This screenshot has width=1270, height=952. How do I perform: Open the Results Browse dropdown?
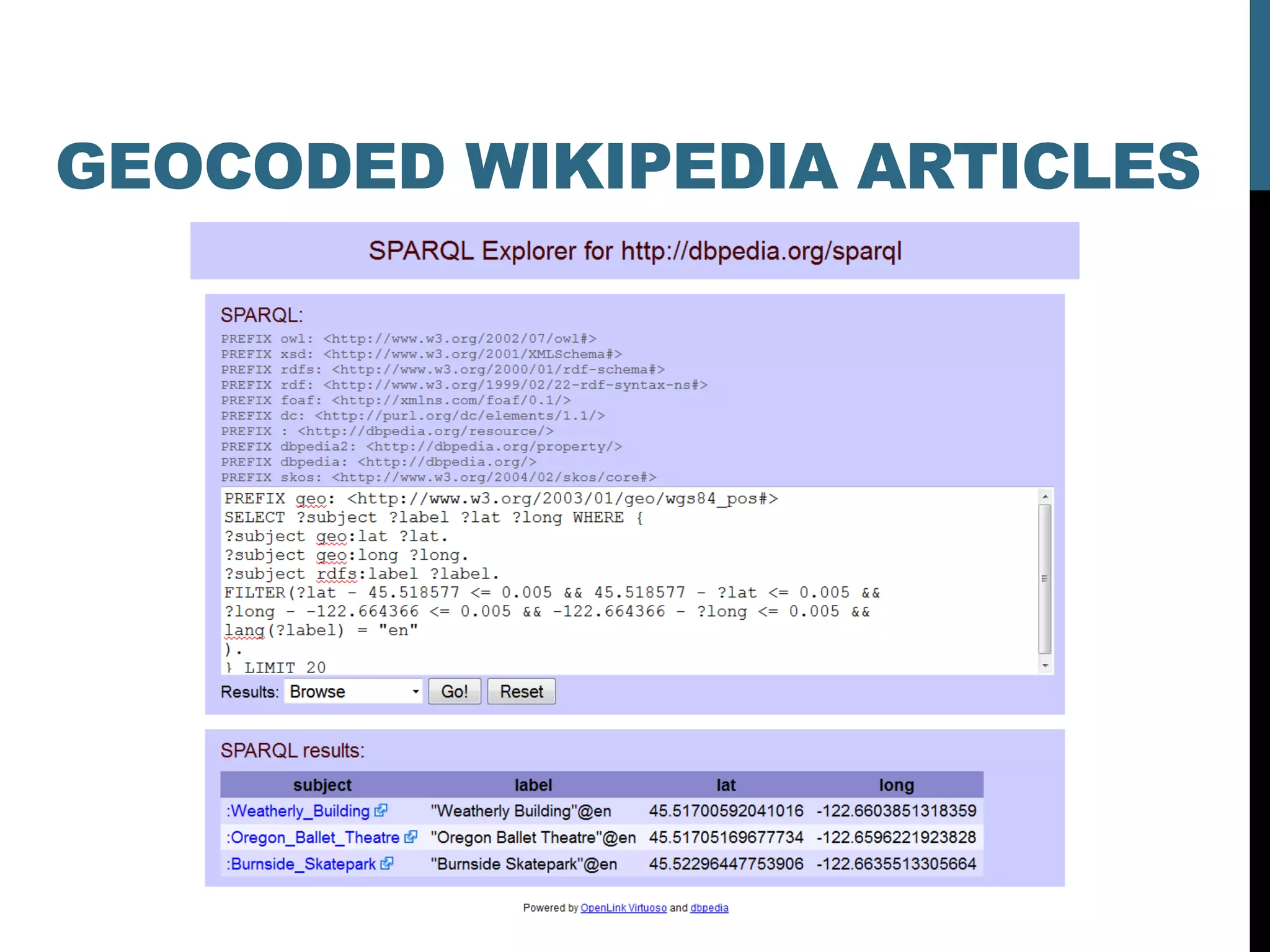353,691
